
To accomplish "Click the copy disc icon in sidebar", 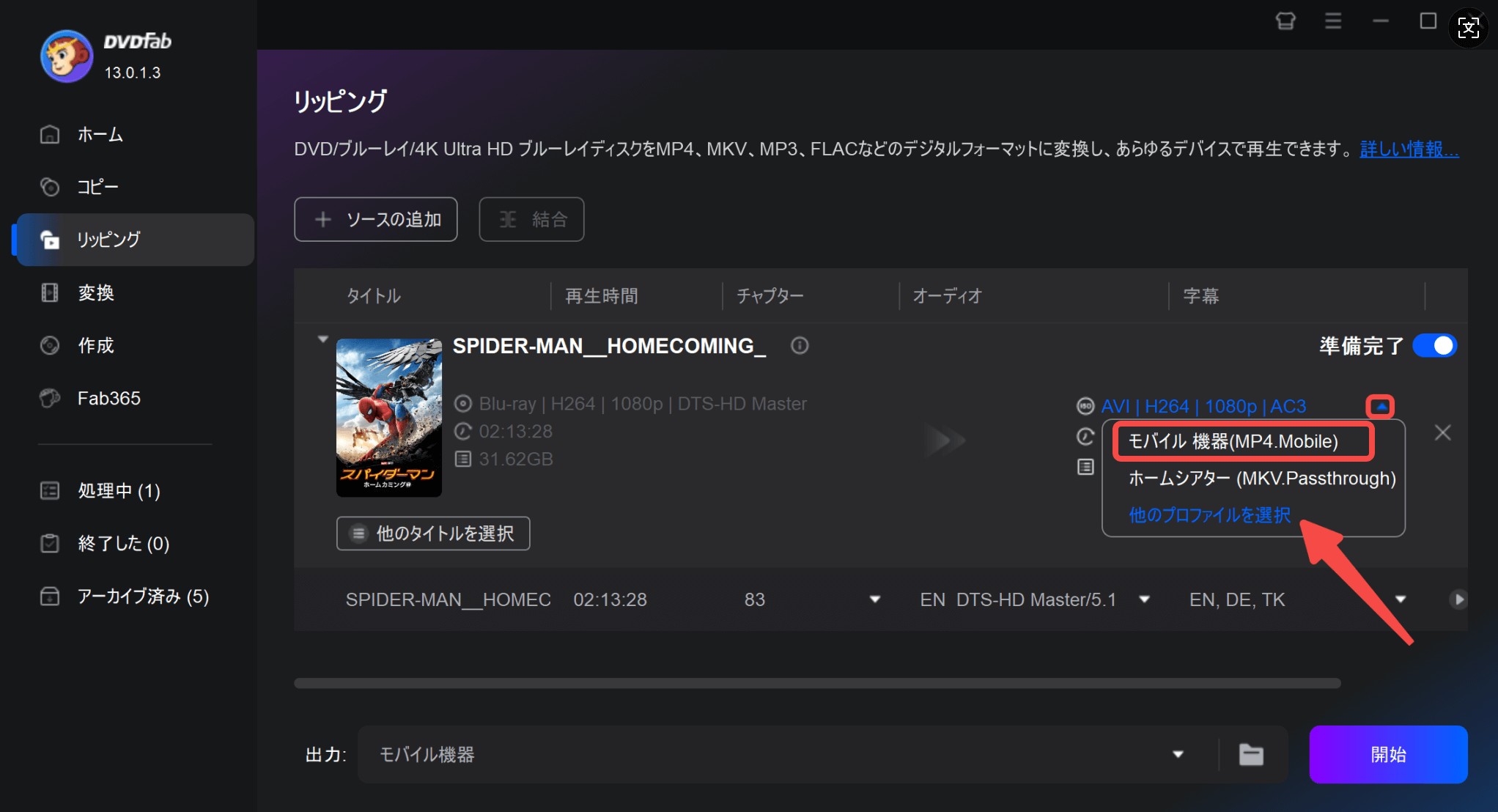I will coord(50,187).
